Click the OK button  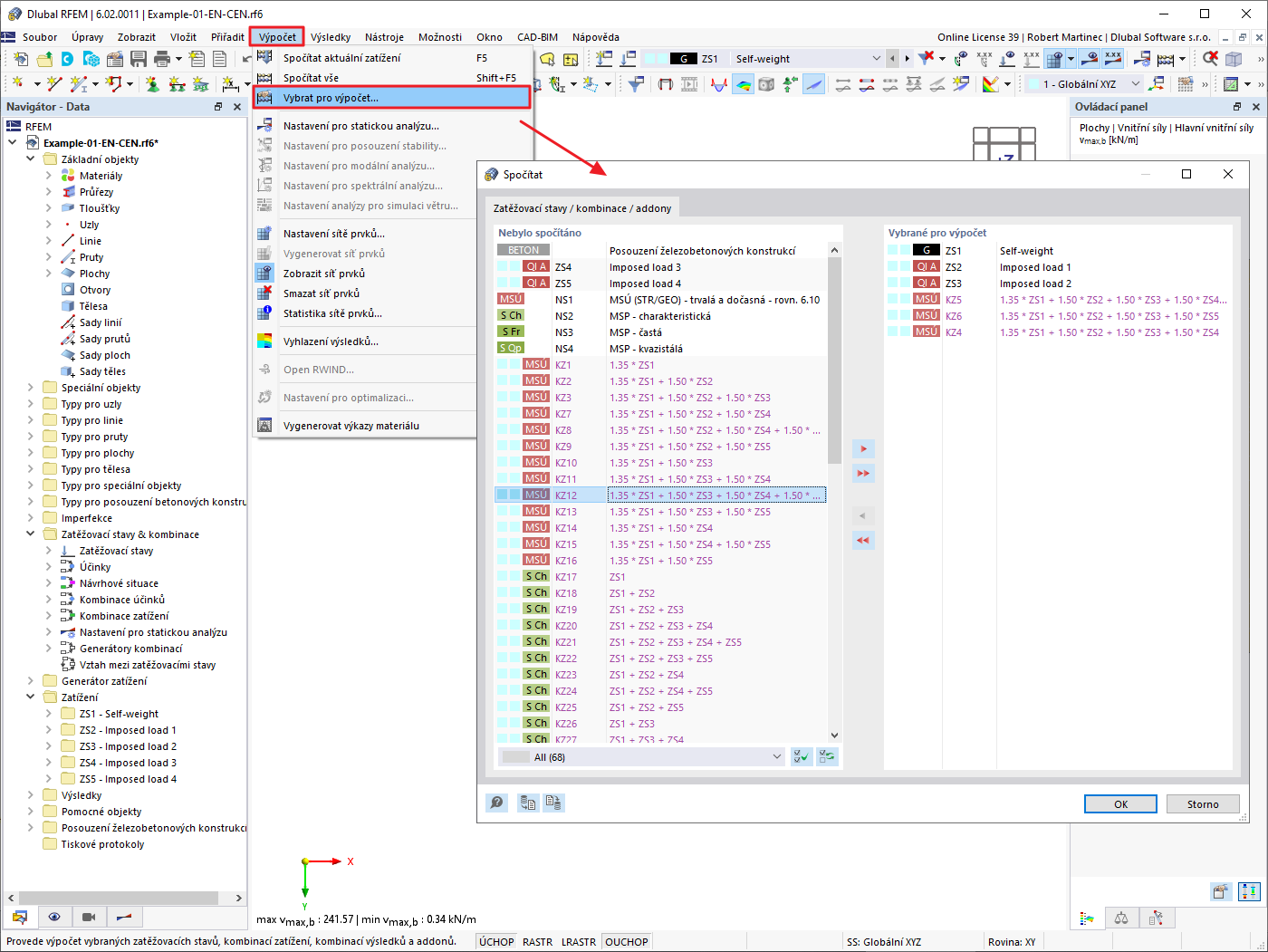1120,804
